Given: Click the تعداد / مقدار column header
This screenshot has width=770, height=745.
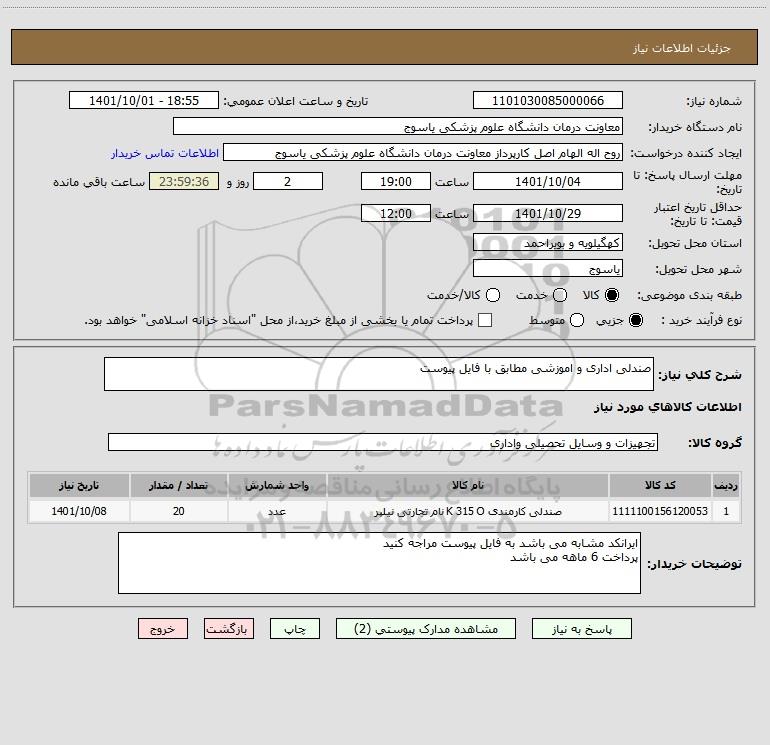Looking at the screenshot, I should click(x=179, y=485).
